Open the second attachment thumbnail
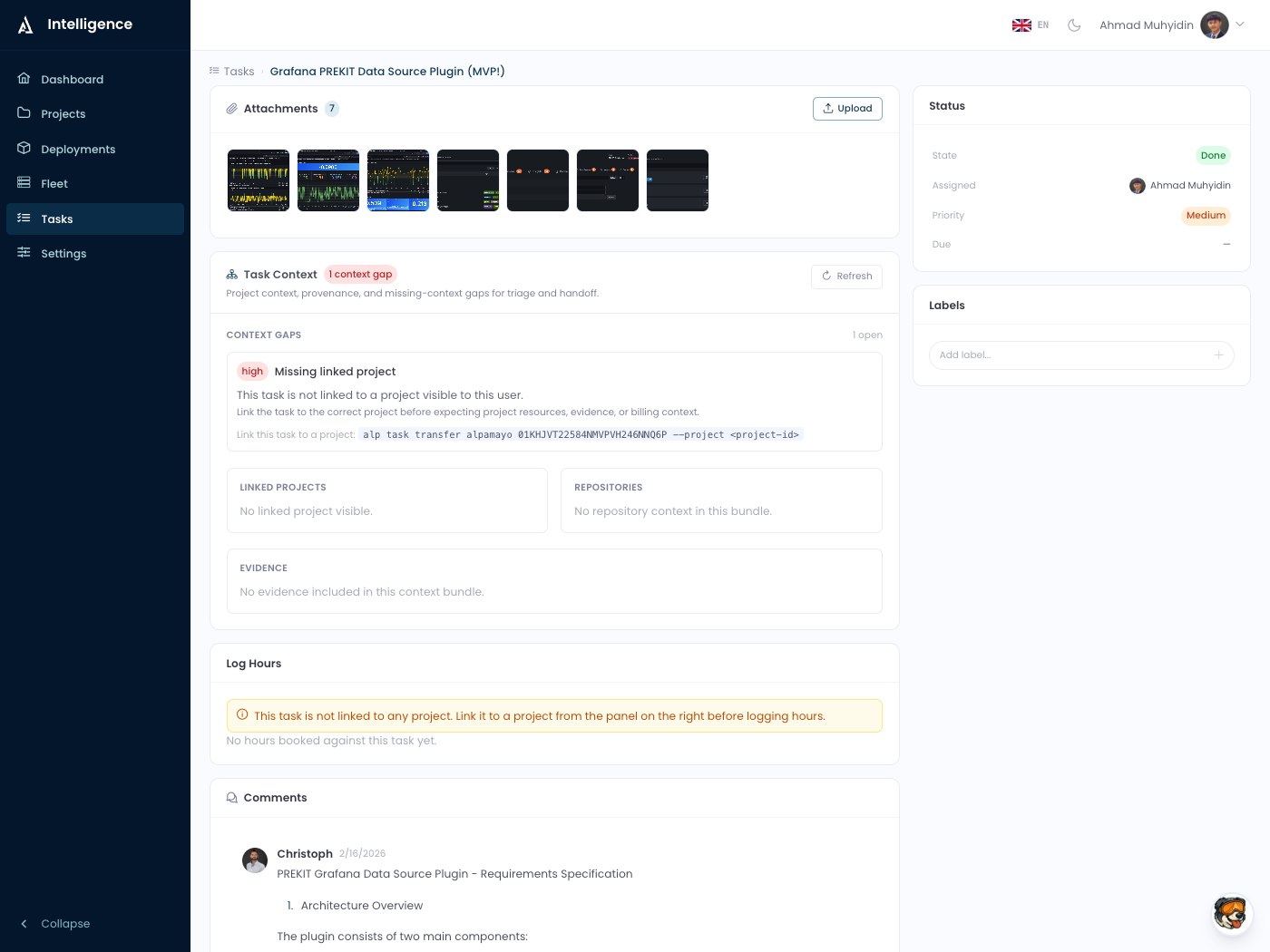The height and width of the screenshot is (952, 1270). [x=328, y=180]
